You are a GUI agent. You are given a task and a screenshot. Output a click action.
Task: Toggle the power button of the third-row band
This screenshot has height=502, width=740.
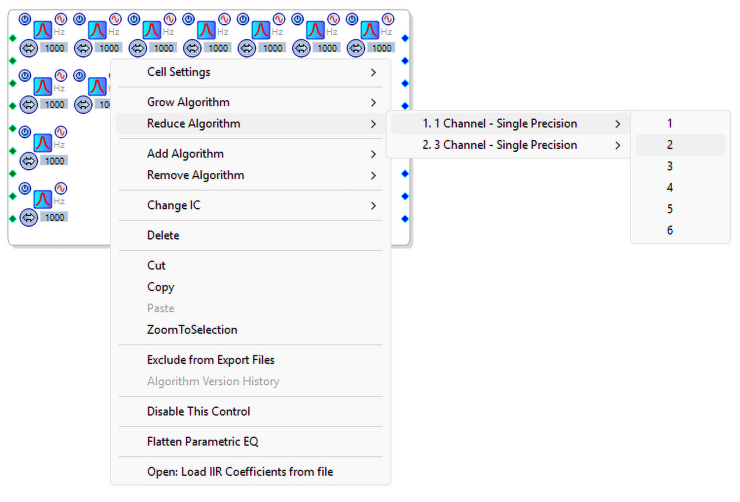26,132
